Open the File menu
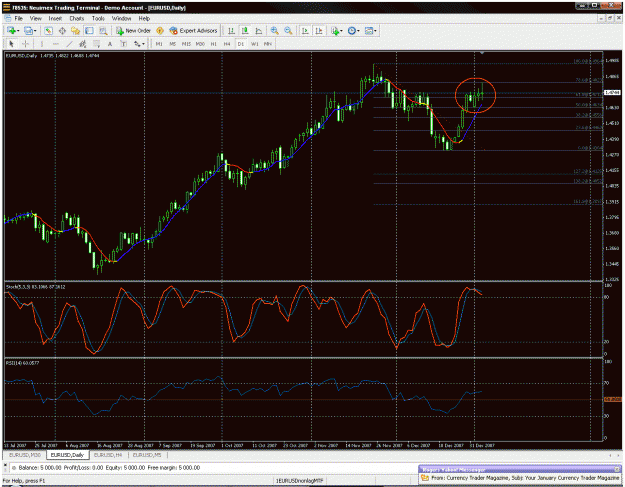This screenshot has height=487, width=625. 18,18
